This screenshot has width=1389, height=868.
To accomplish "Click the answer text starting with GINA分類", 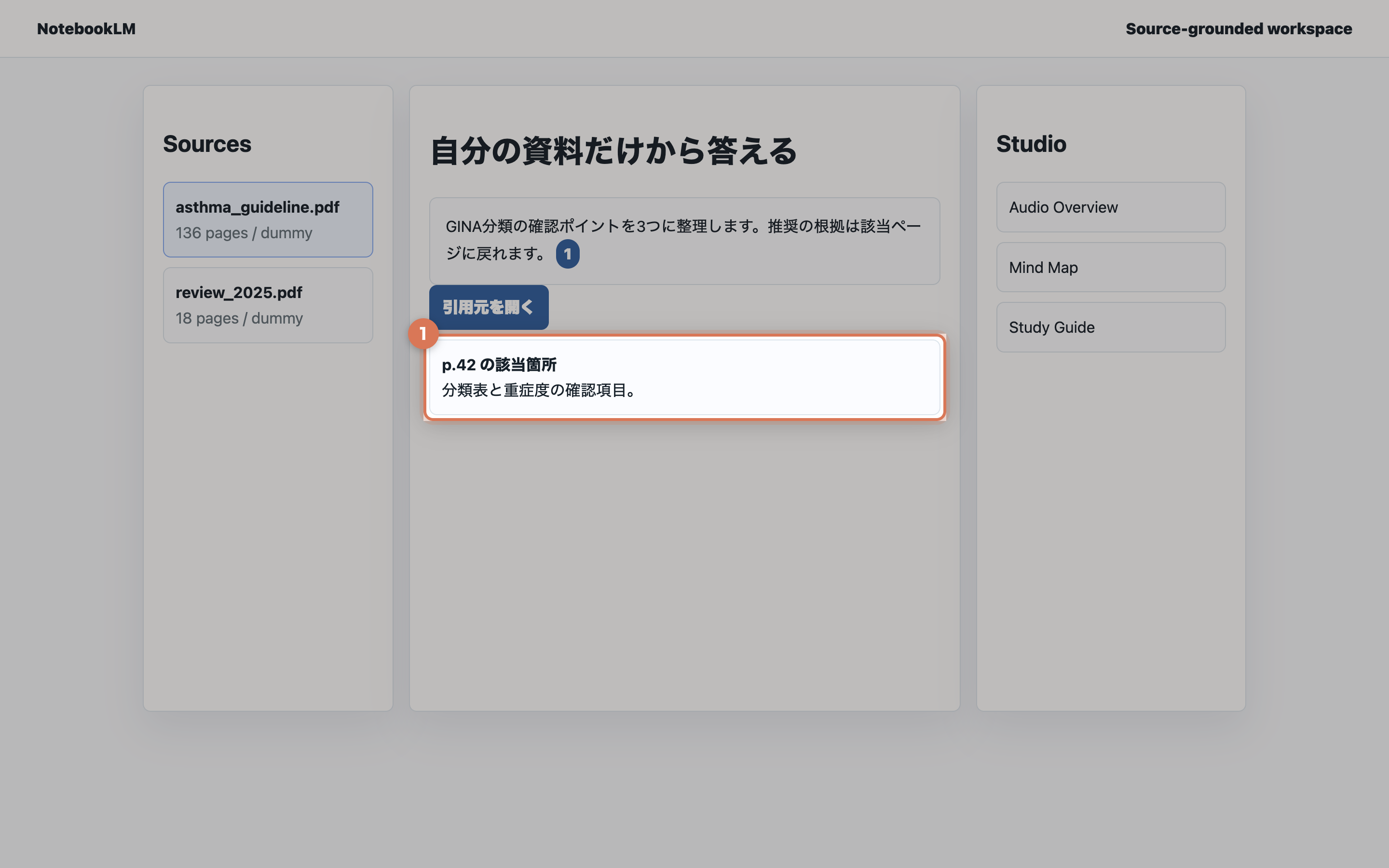I will pos(683,240).
